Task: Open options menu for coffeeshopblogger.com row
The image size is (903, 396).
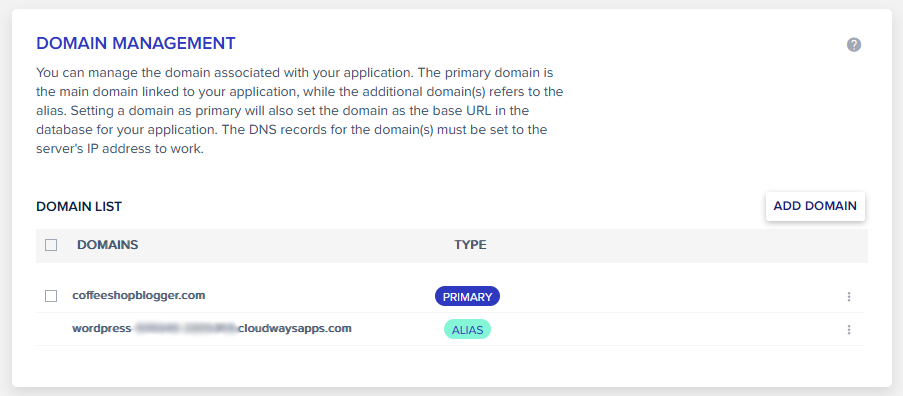Action: 848,296
